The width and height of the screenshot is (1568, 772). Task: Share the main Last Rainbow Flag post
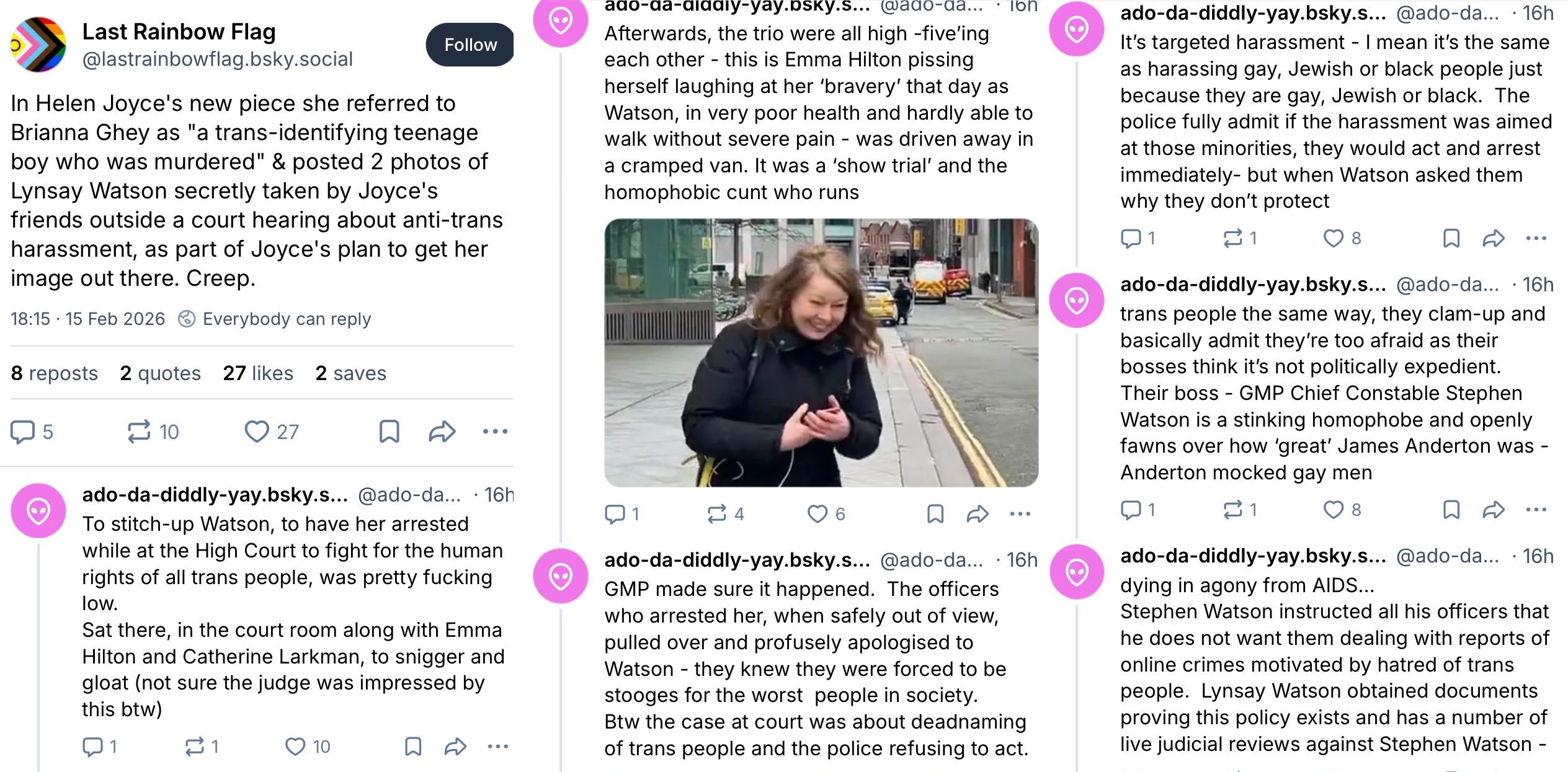click(442, 432)
